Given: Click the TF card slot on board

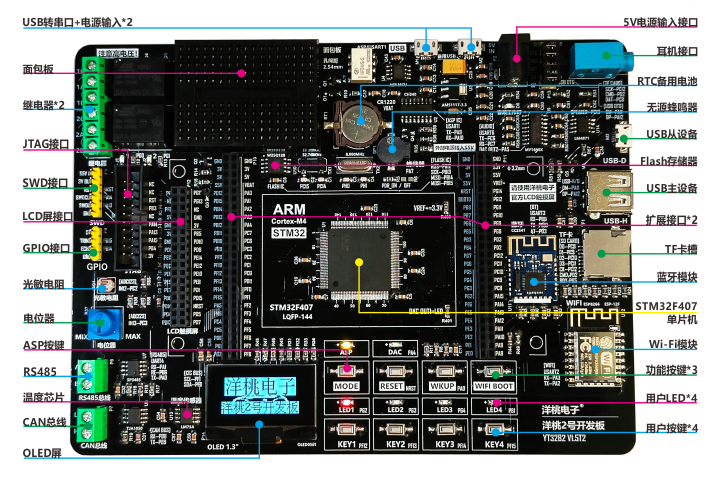Looking at the screenshot, I should coord(606,254).
